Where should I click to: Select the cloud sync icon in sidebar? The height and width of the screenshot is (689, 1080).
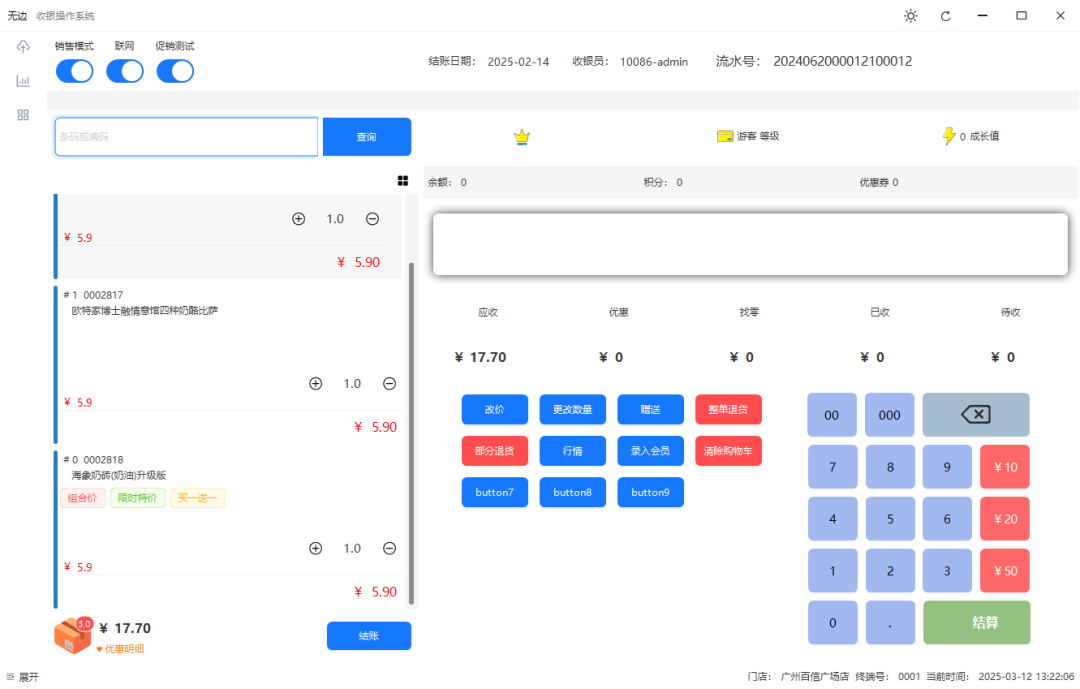click(x=22, y=46)
